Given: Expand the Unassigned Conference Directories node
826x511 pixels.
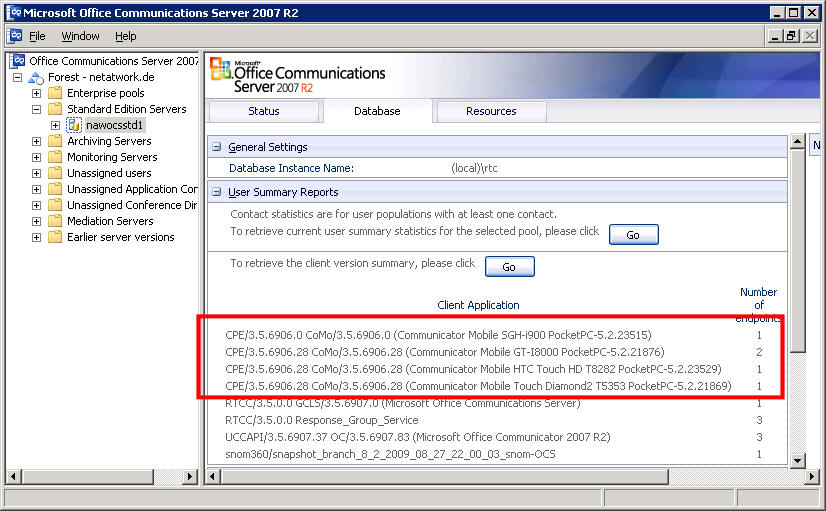Looking at the screenshot, I should point(36,205).
